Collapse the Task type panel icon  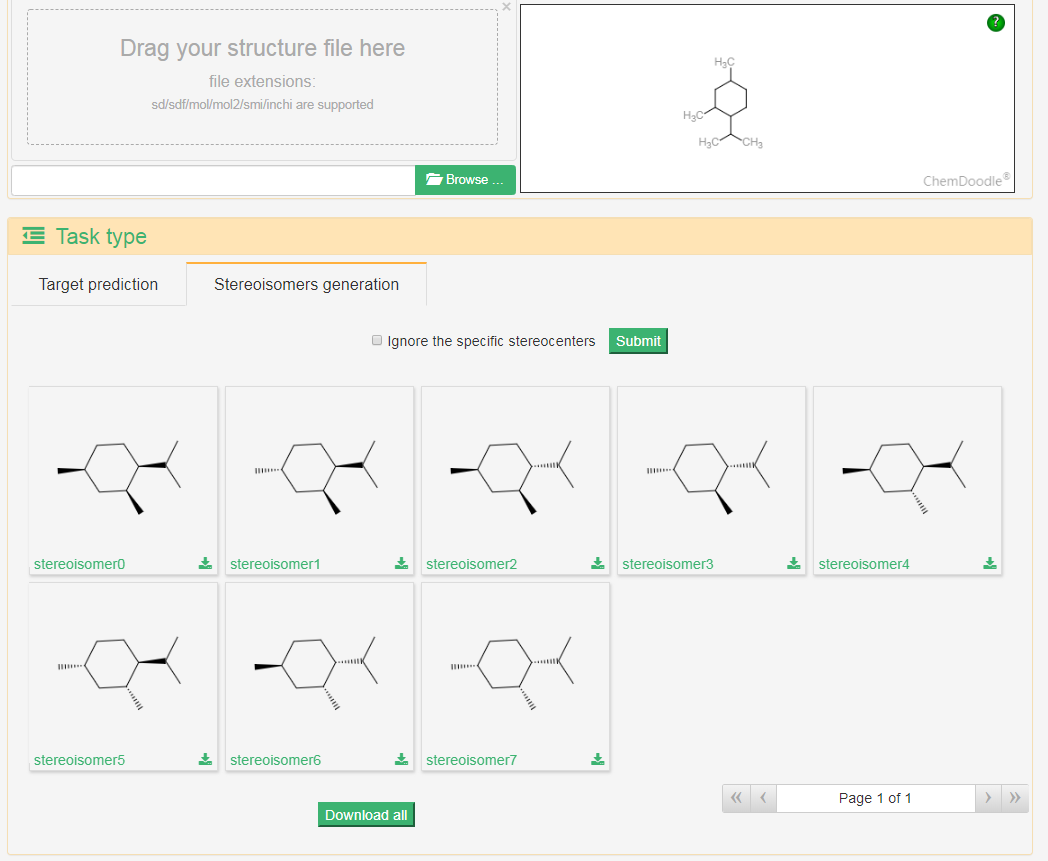pos(33,236)
